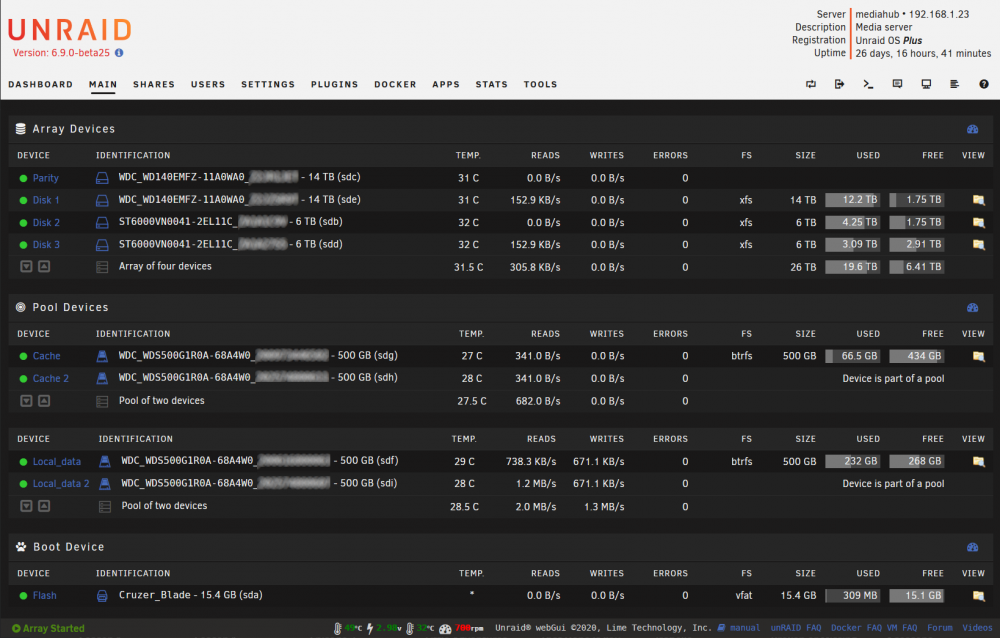
Task: Click the first header toolbar icon with swap arrows
Action: [x=811, y=84]
